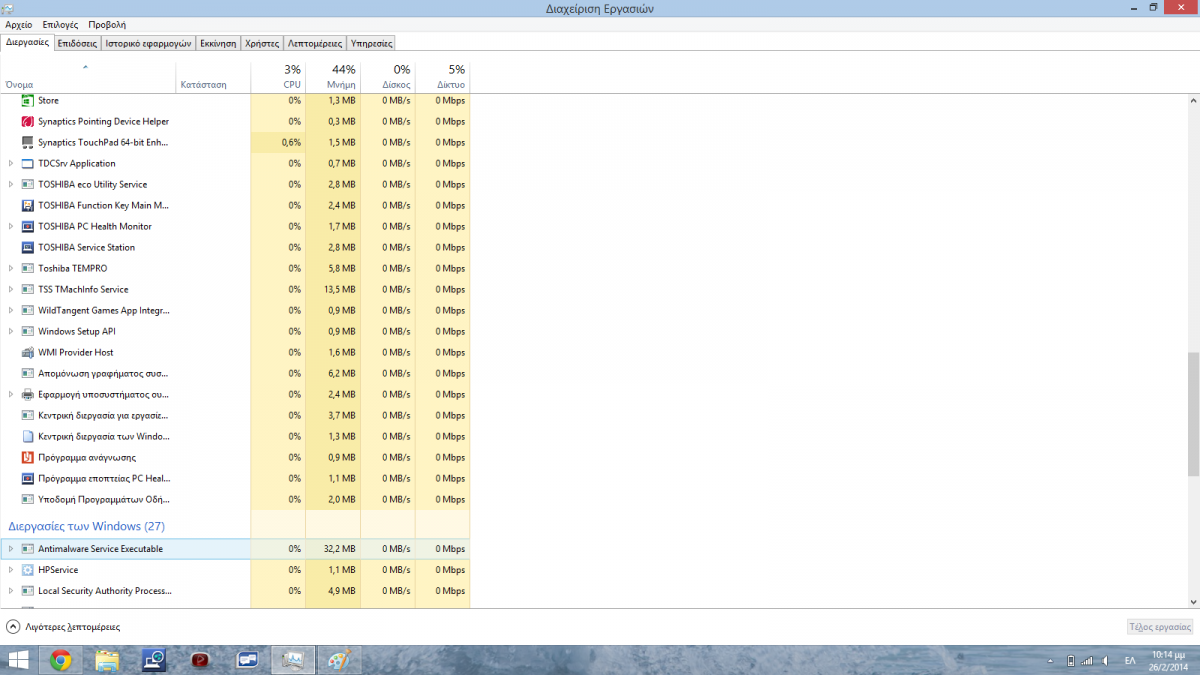Click the TSS TMachInfo Service icon
This screenshot has width=1200, height=675.
pyautogui.click(x=28, y=289)
